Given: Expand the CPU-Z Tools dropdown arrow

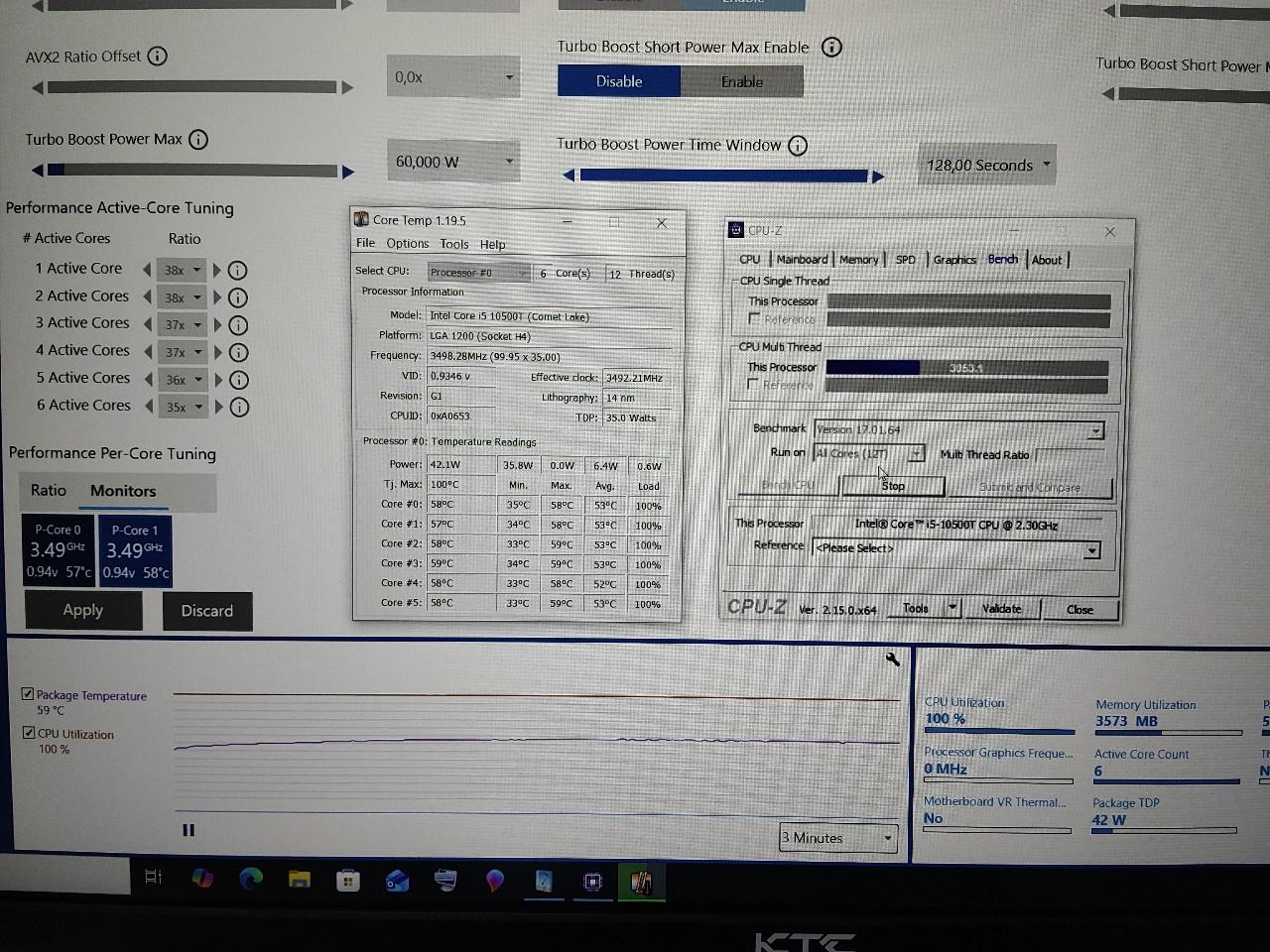Looking at the screenshot, I should [x=952, y=608].
